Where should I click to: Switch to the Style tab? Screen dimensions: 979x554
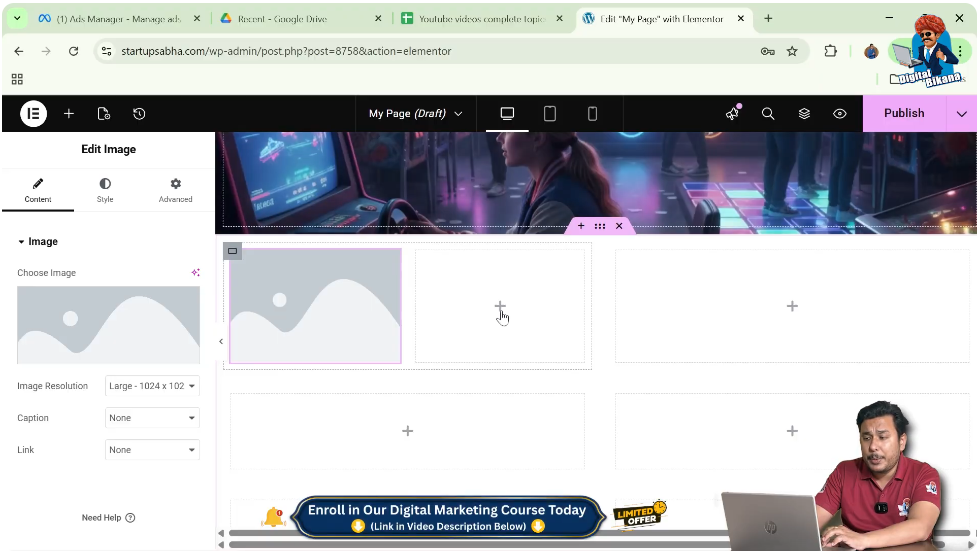click(x=105, y=190)
